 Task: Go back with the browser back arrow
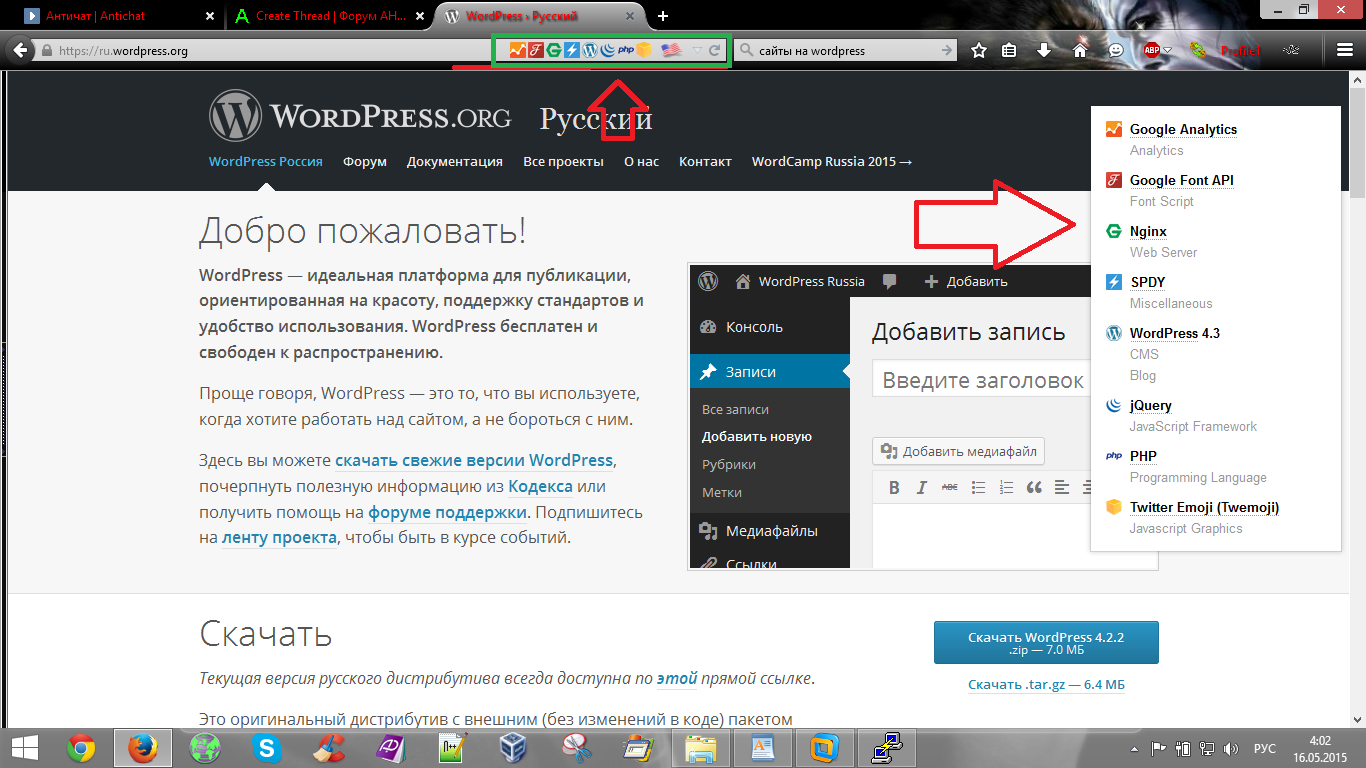pyautogui.click(x=18, y=50)
